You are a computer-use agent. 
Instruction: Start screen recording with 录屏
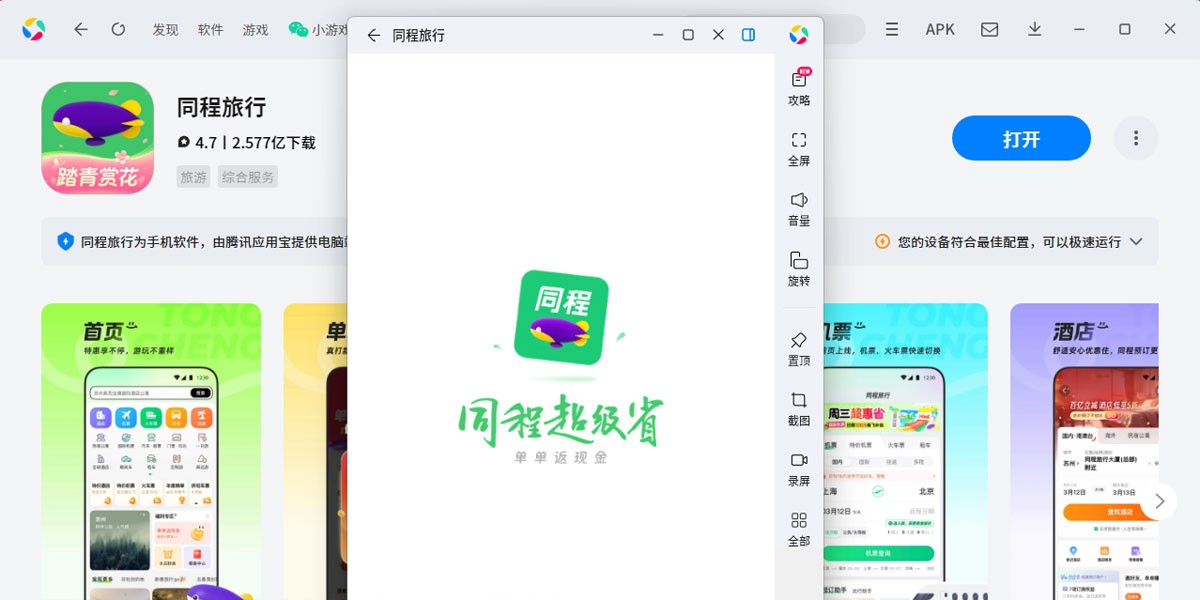[x=799, y=468]
